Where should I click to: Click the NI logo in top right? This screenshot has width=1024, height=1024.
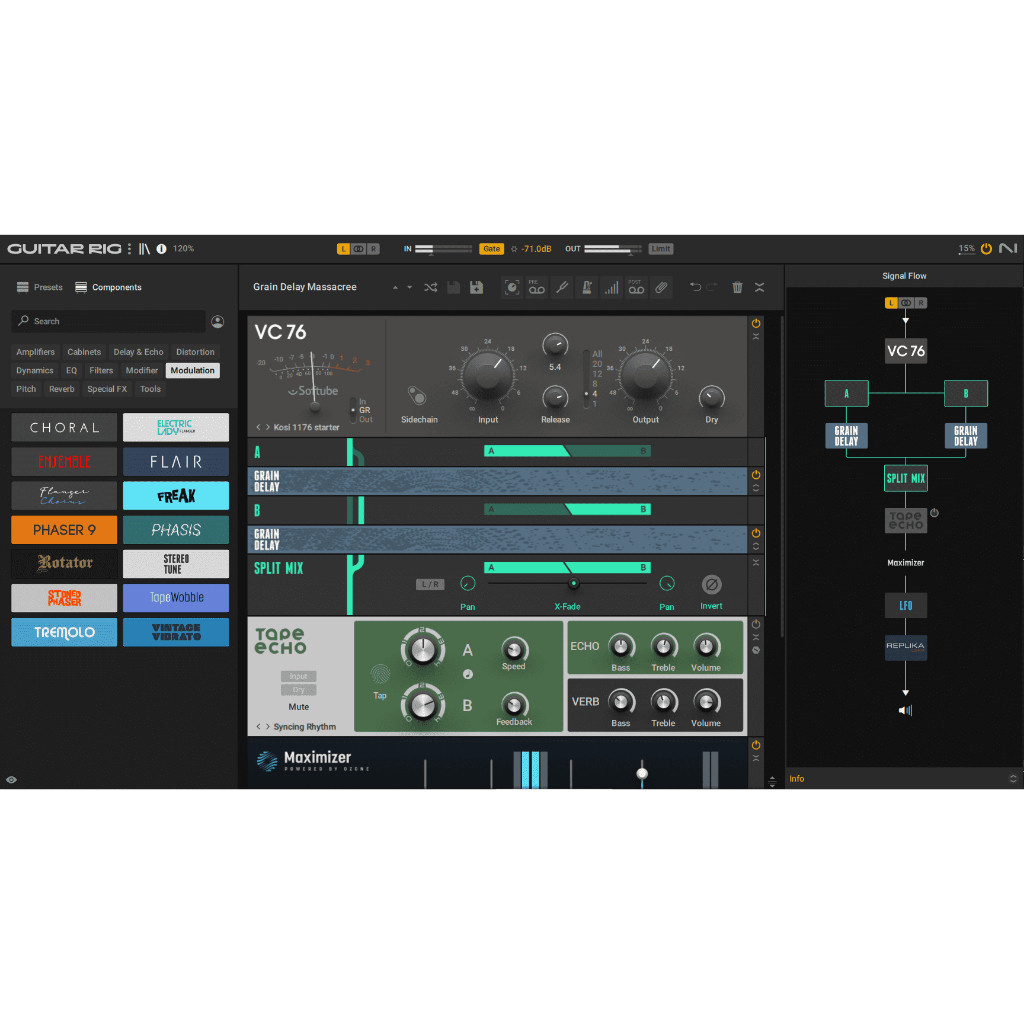point(1008,248)
